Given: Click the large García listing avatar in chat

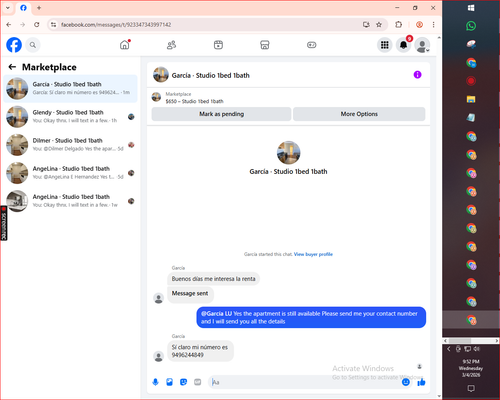Looking at the screenshot, I should click(288, 153).
